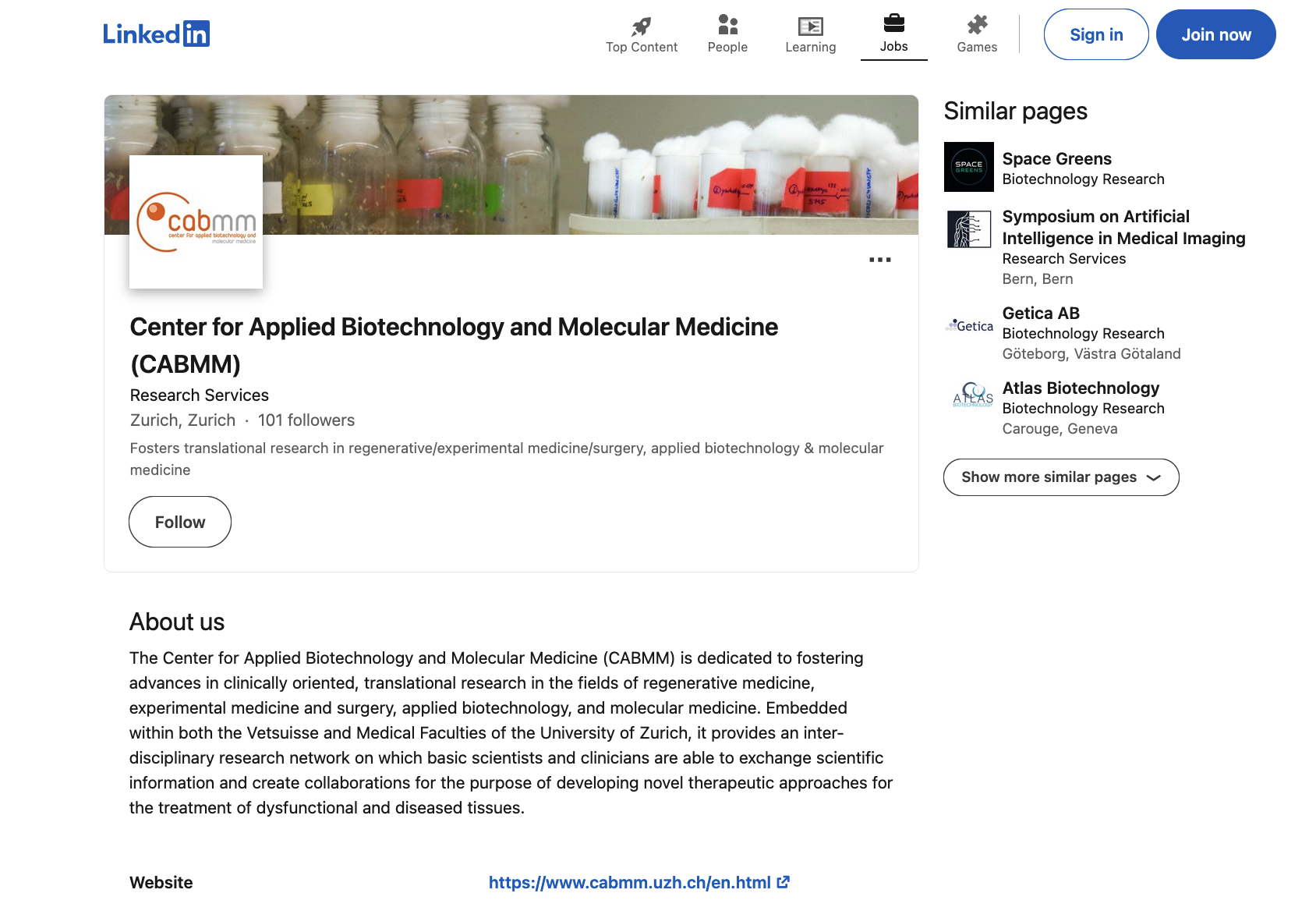The height and width of the screenshot is (918, 1316).
Task: Select the Learning menu label
Action: [x=811, y=47]
